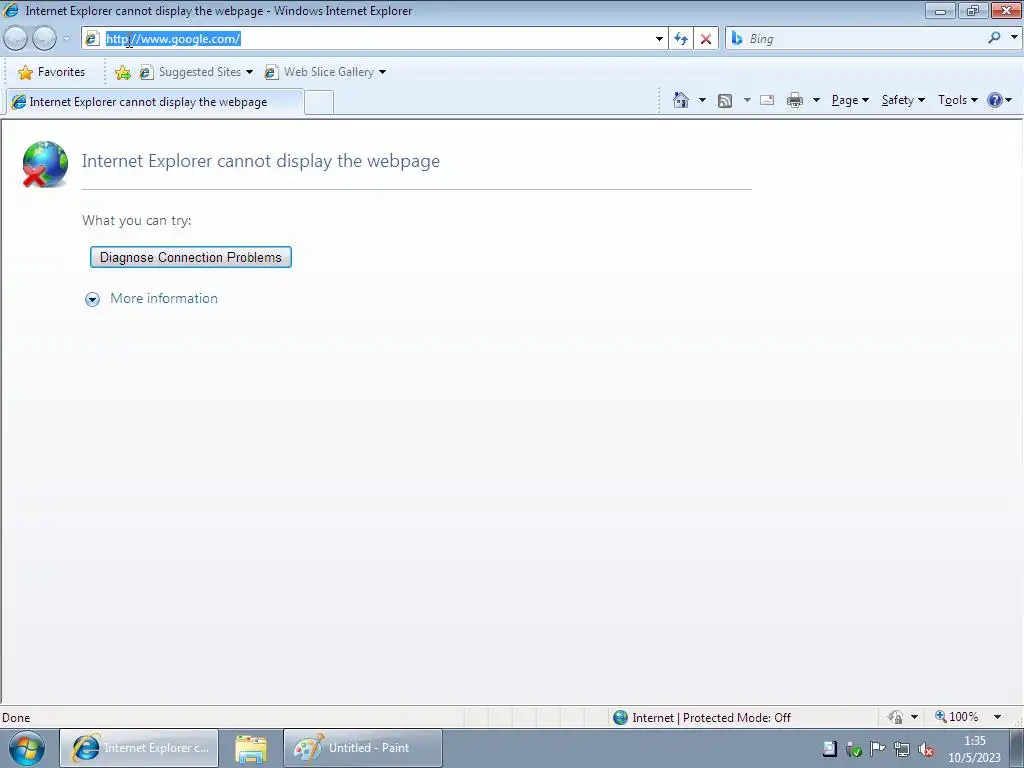Image resolution: width=1024 pixels, height=768 pixels.
Task: Click the 'Done' status bar text
Action: click(16, 718)
